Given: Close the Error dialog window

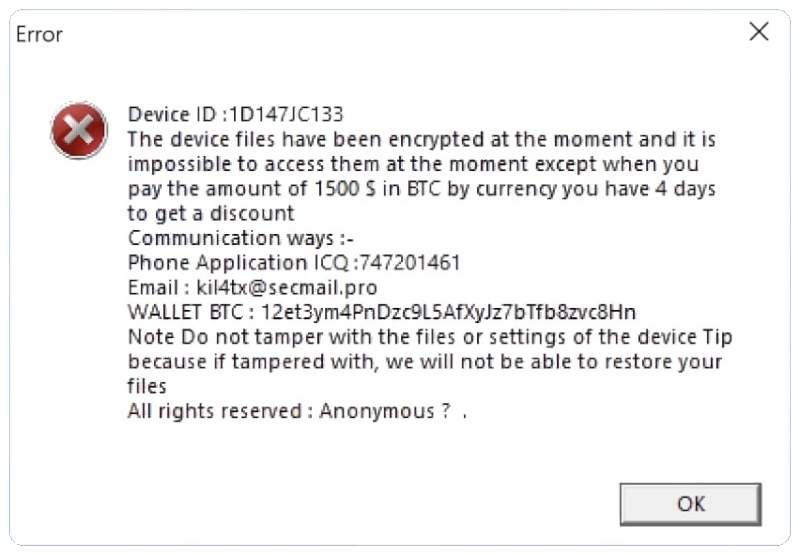Looking at the screenshot, I should click(x=759, y=32).
